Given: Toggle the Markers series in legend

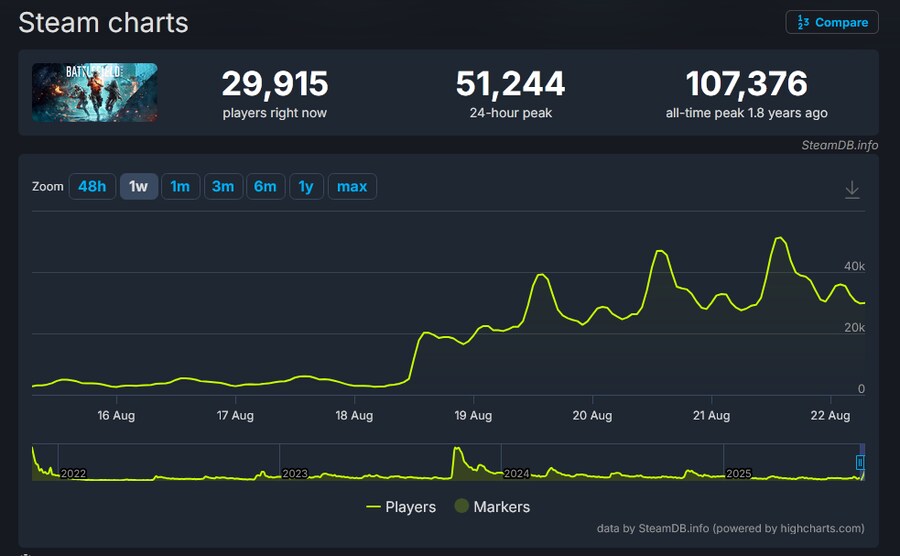Looking at the screenshot, I should [x=492, y=507].
